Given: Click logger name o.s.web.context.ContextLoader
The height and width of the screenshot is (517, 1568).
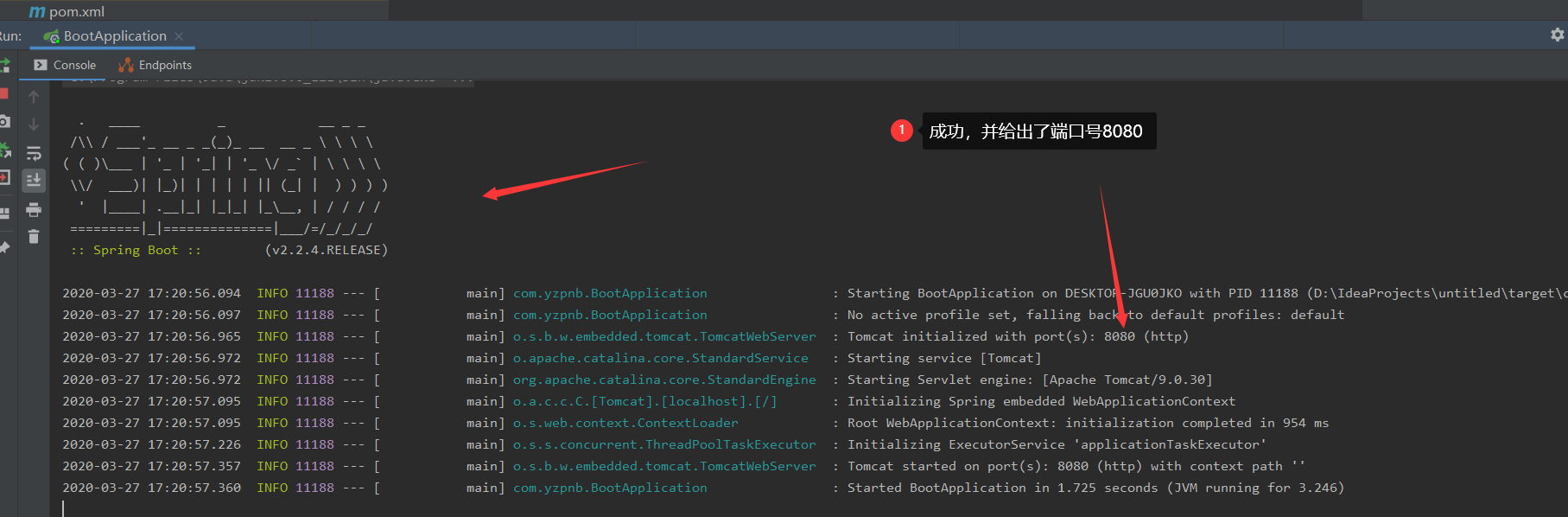Looking at the screenshot, I should 625,423.
